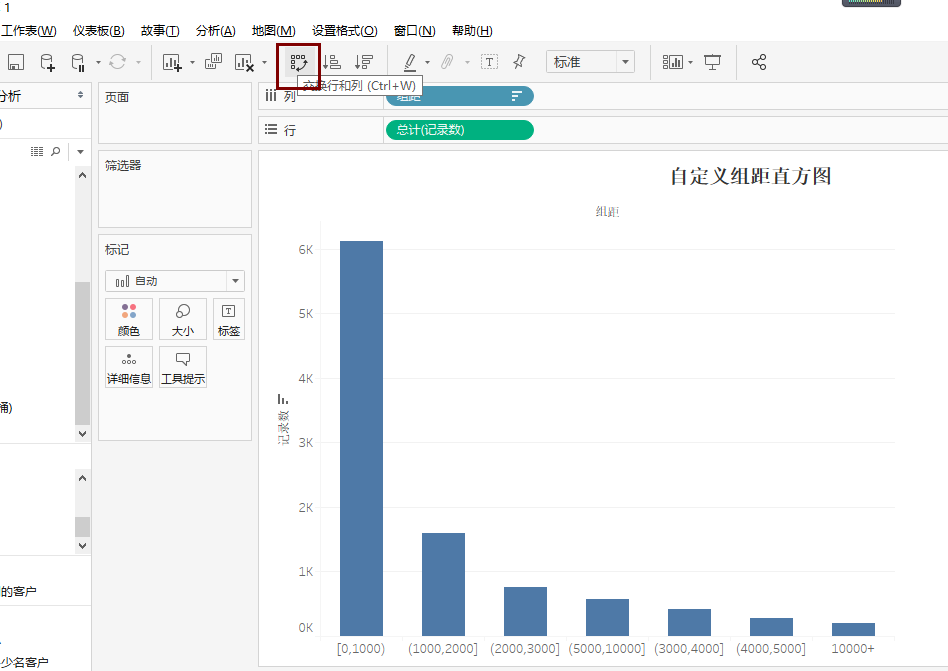The height and width of the screenshot is (671, 948).
Task: Click the blue pill on Columns shelf
Action: (459, 96)
